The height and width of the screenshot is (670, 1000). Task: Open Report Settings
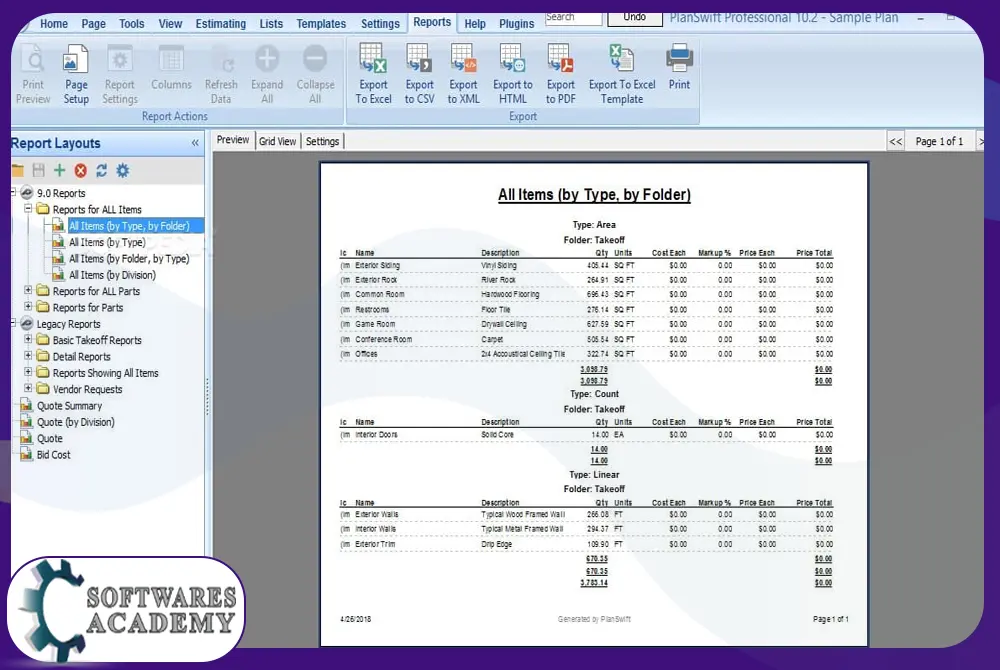pyautogui.click(x=120, y=75)
